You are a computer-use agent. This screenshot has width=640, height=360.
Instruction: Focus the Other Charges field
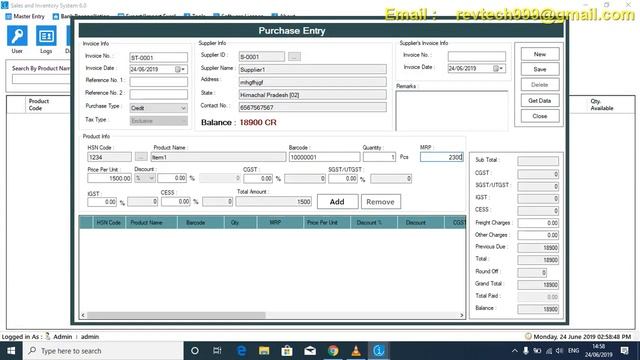click(x=538, y=235)
